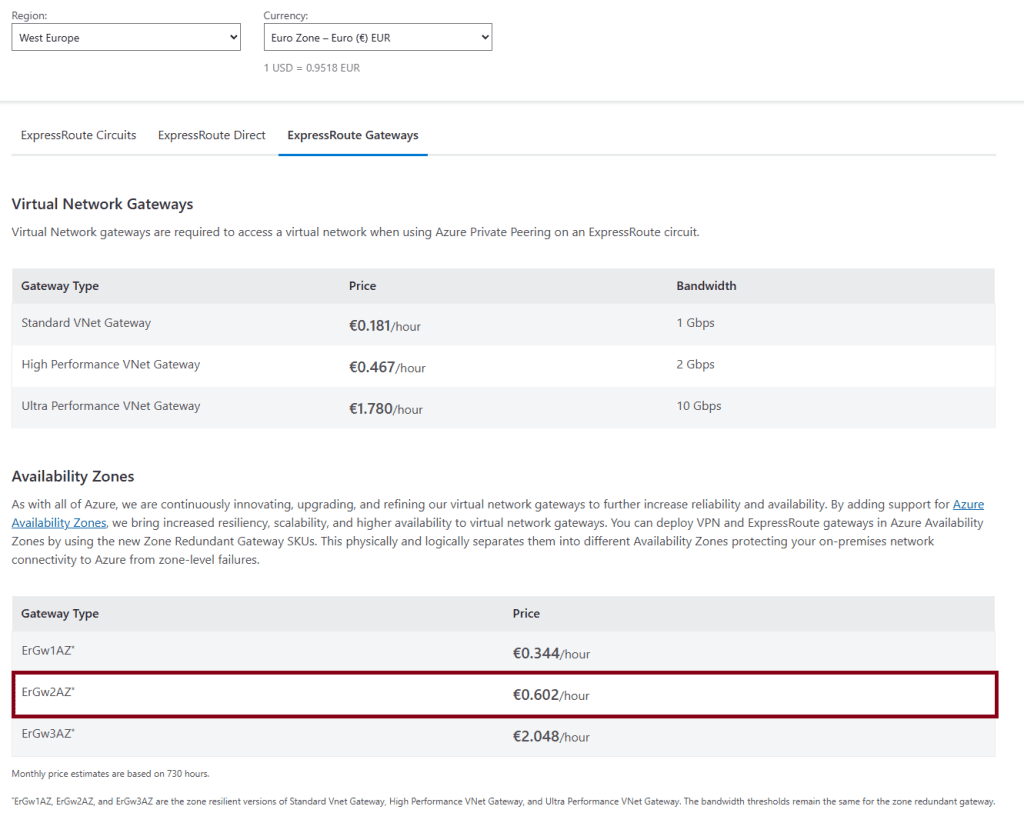Switch to the ExpressRoute Circuits tab
The image size is (1024, 833).
[x=78, y=135]
